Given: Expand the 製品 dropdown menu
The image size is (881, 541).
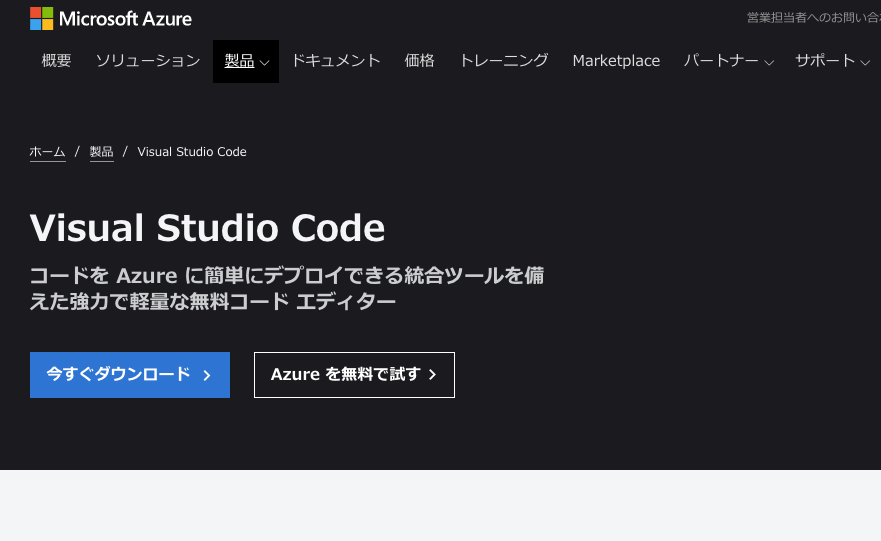Looking at the screenshot, I should point(246,61).
